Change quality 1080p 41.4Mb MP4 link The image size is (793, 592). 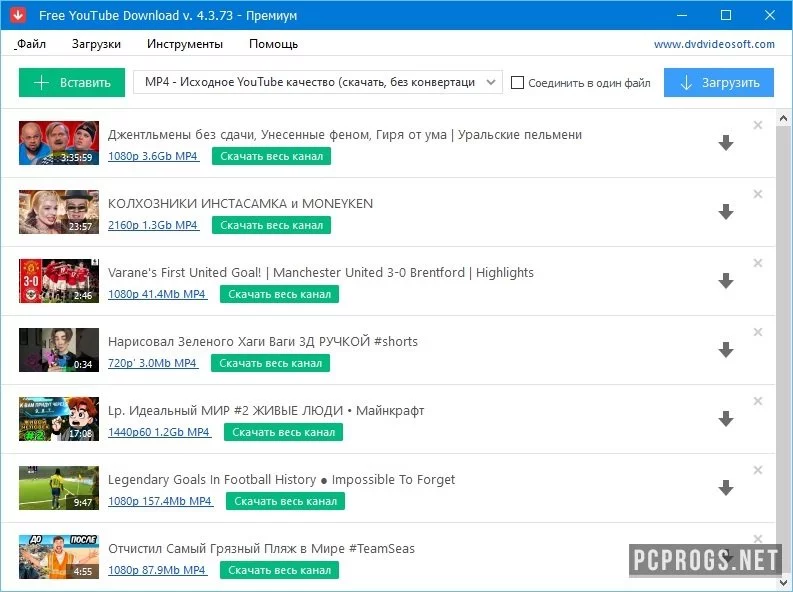[157, 294]
